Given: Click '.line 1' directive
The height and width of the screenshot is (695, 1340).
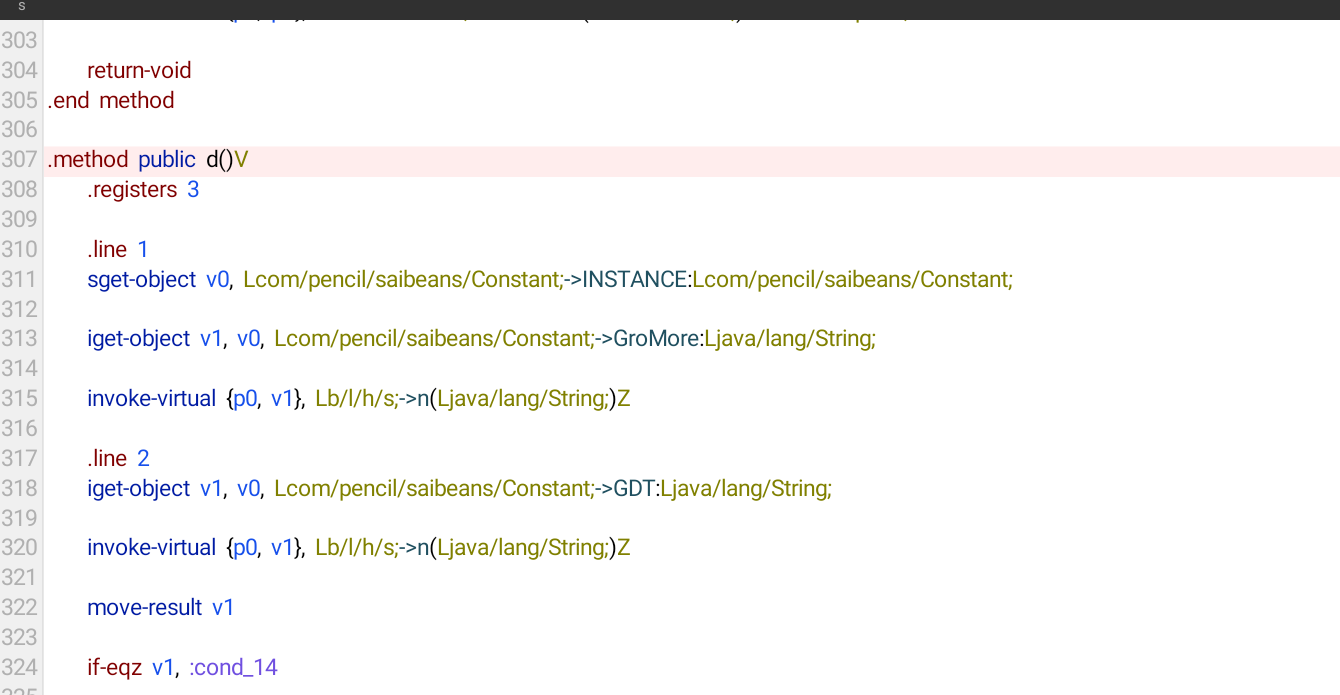Looking at the screenshot, I should [118, 249].
